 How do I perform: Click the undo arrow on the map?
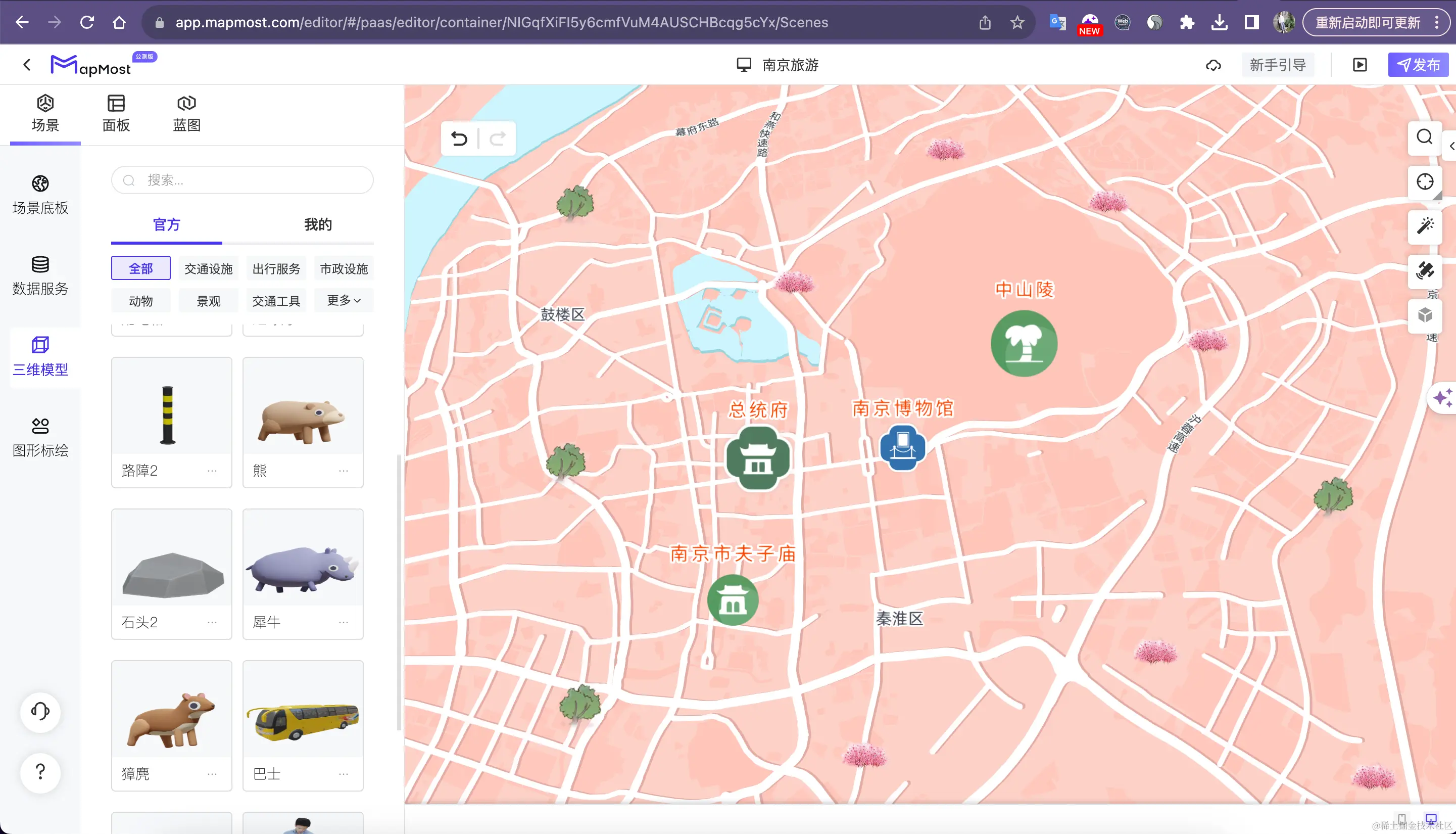click(x=459, y=138)
